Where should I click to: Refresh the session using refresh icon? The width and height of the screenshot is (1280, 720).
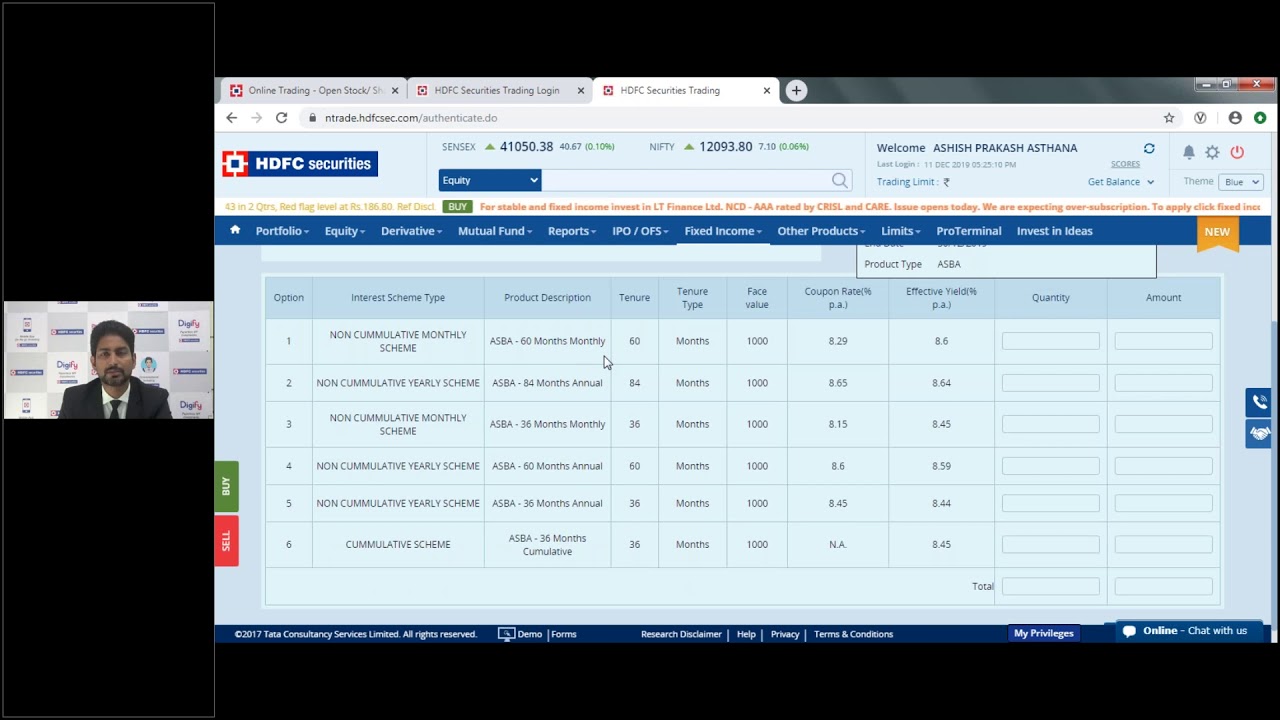pyautogui.click(x=1149, y=148)
